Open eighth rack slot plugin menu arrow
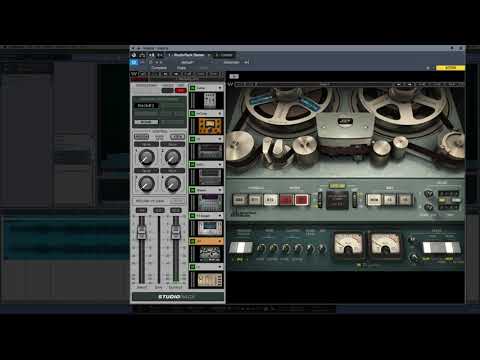The image size is (480, 360). pyautogui.click(x=220, y=267)
